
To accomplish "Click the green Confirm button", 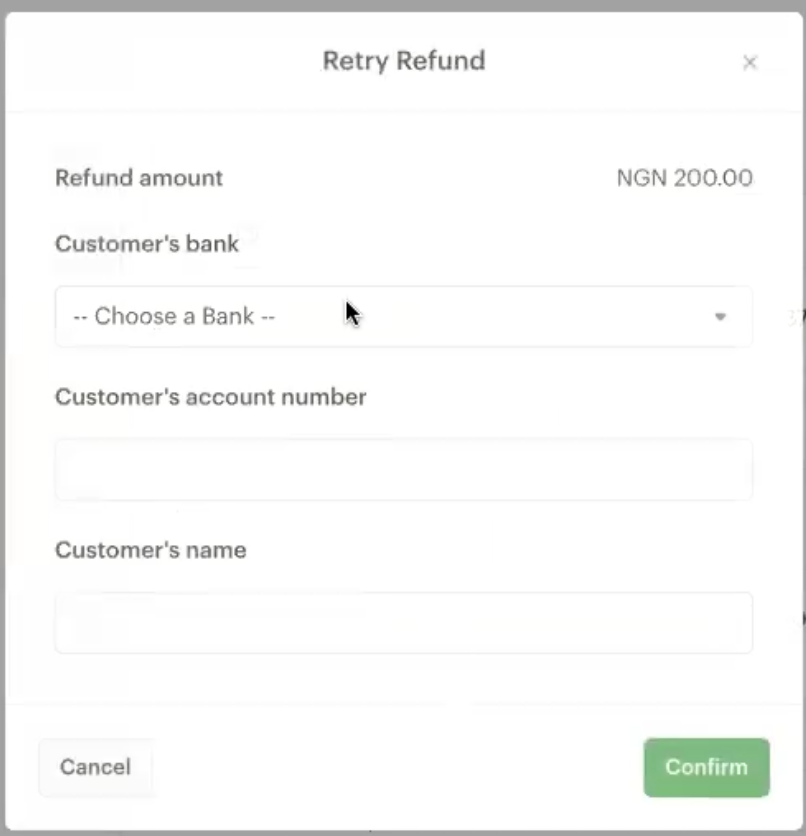I will (706, 767).
